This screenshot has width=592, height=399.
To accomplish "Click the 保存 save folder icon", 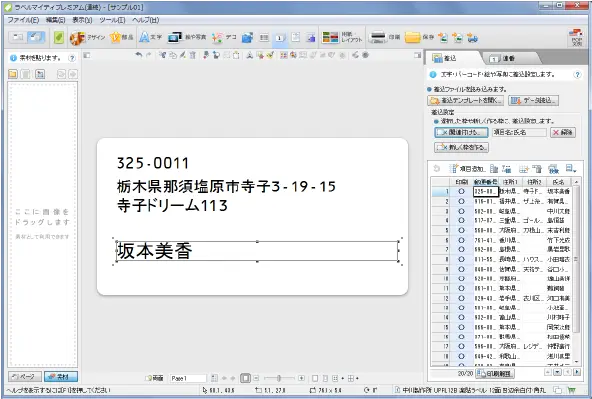I will (x=413, y=37).
